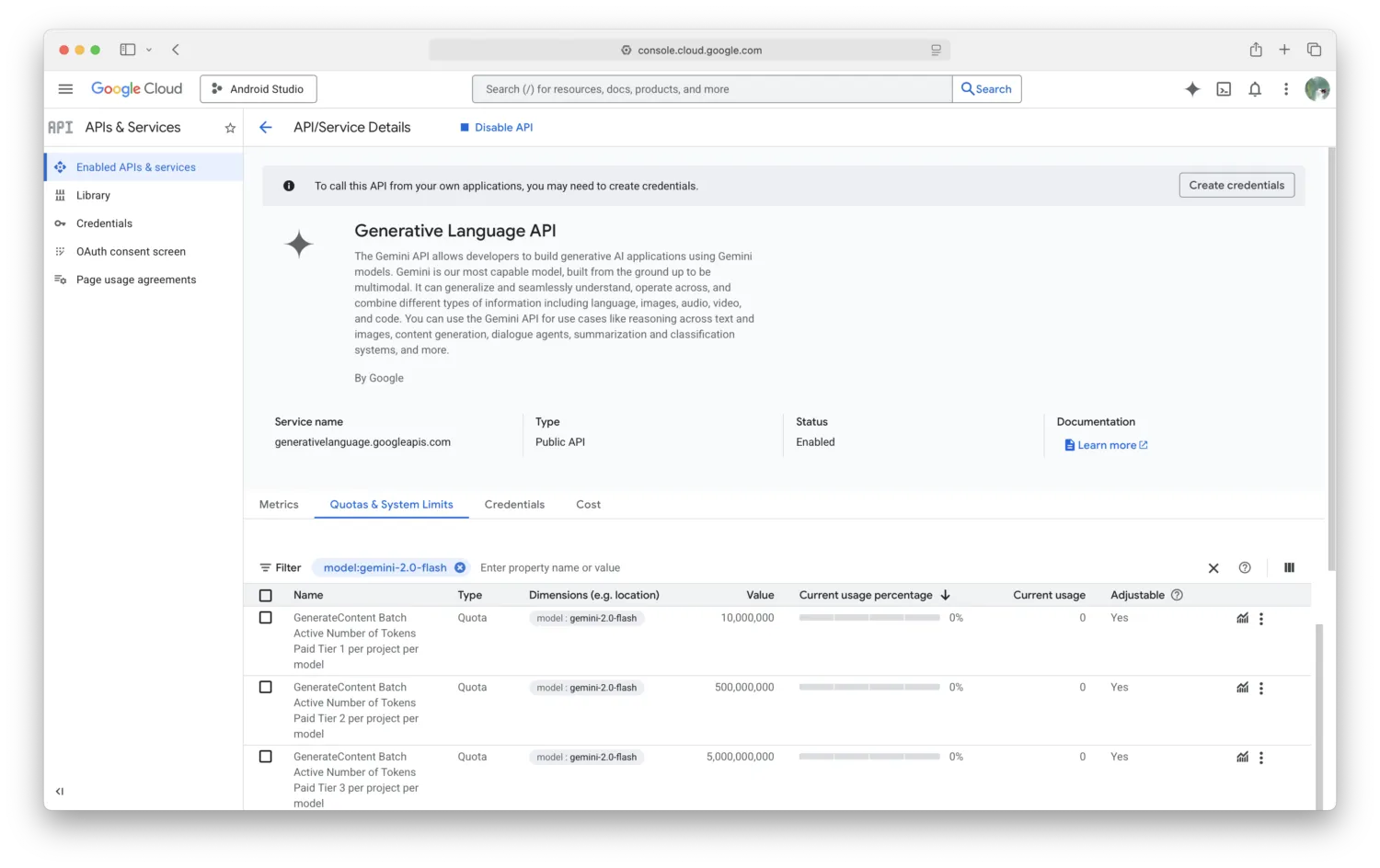Check the Tier 2 quota row checkbox

click(266, 687)
